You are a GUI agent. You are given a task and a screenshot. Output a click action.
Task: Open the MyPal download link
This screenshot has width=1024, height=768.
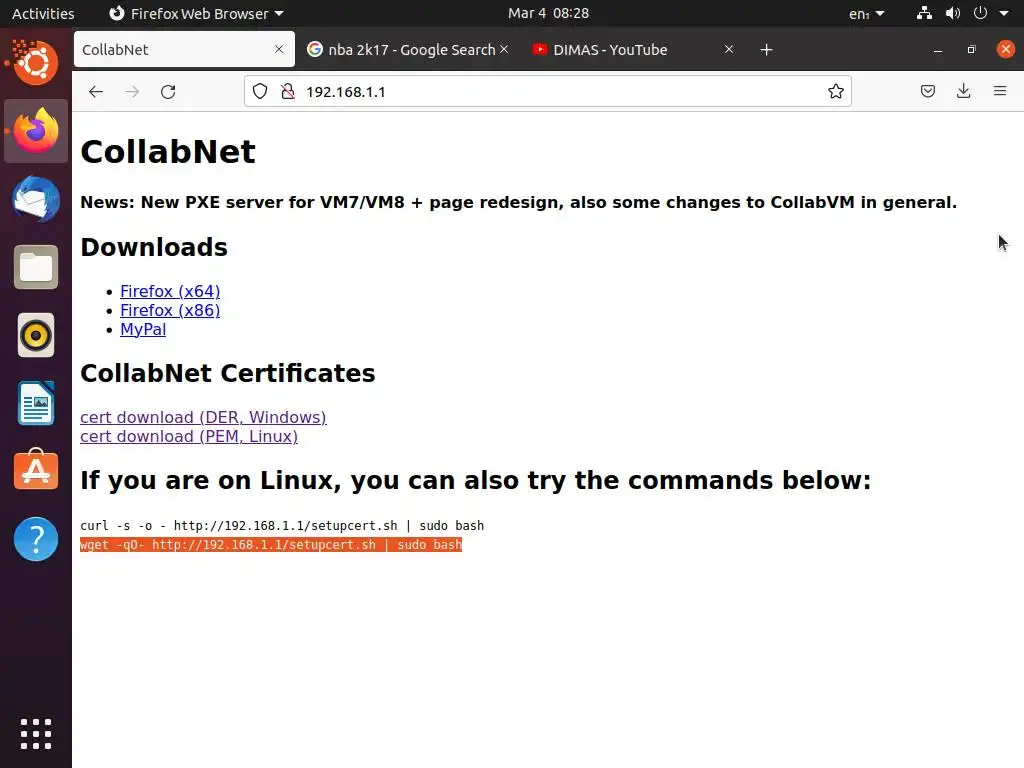(143, 329)
